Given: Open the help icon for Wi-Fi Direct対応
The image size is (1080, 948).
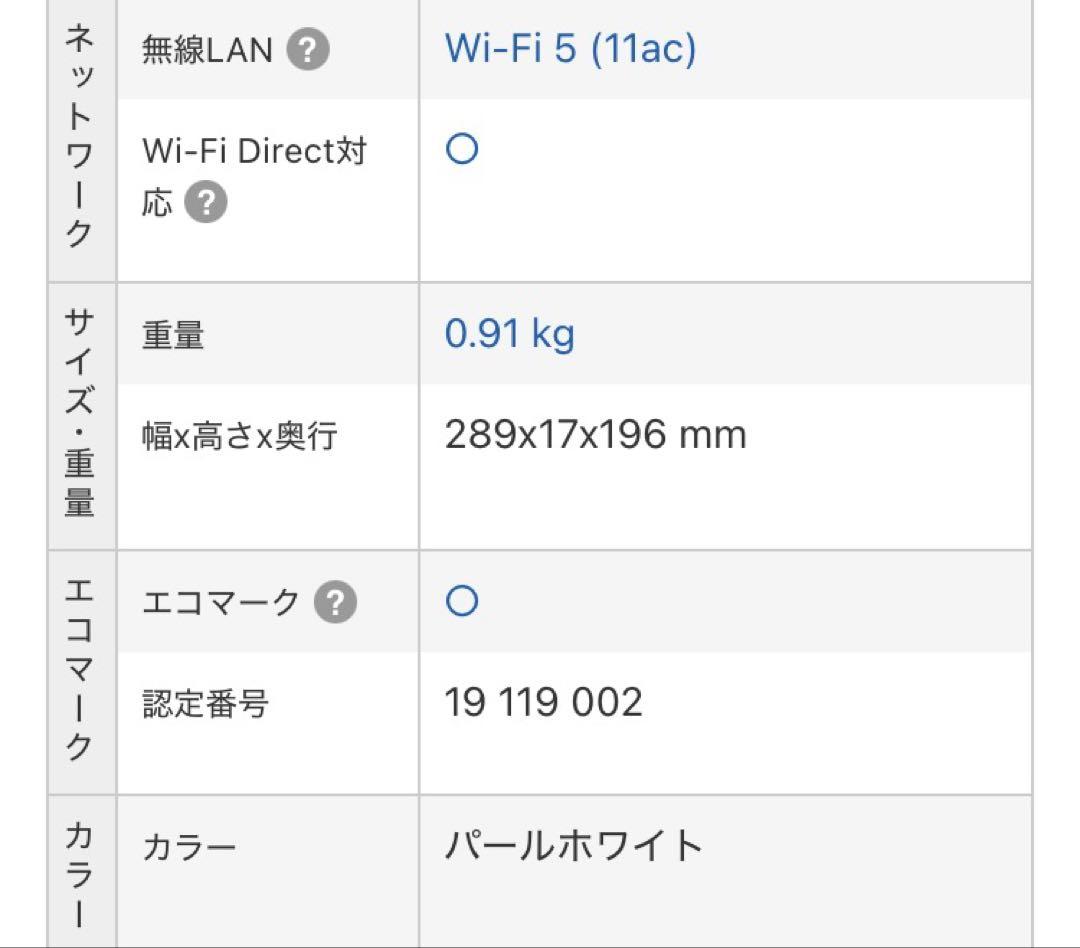Looking at the screenshot, I should (x=206, y=203).
